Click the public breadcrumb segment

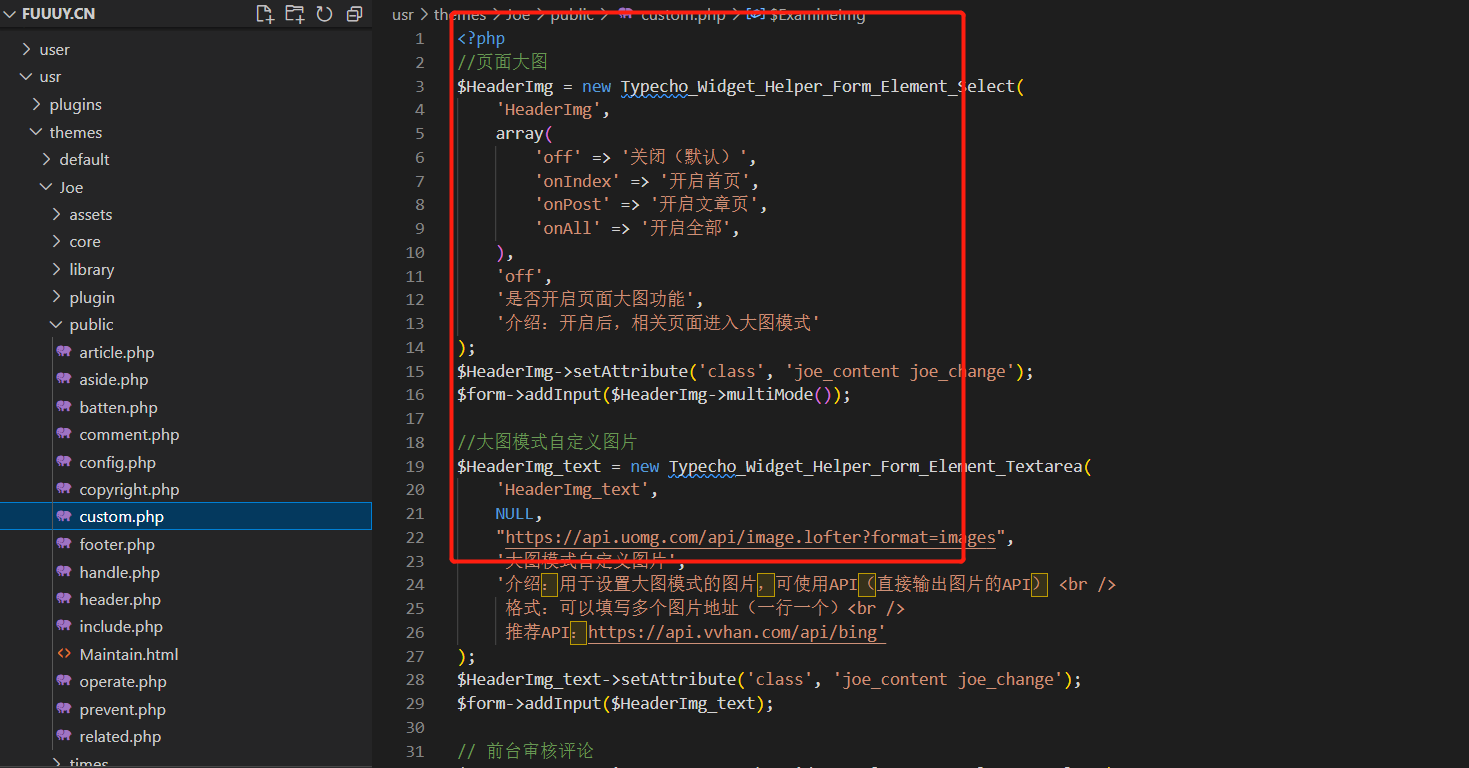(x=572, y=15)
